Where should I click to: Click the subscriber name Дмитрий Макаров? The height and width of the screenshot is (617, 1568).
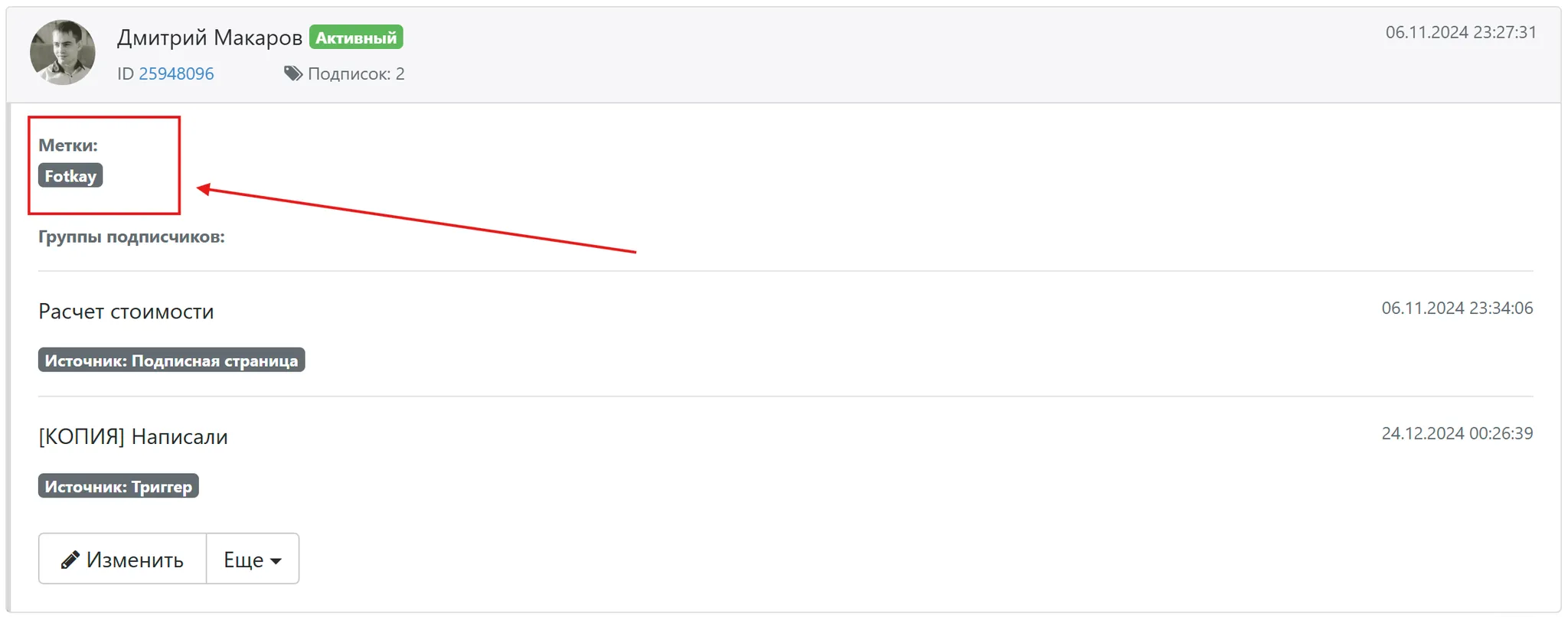[x=210, y=38]
